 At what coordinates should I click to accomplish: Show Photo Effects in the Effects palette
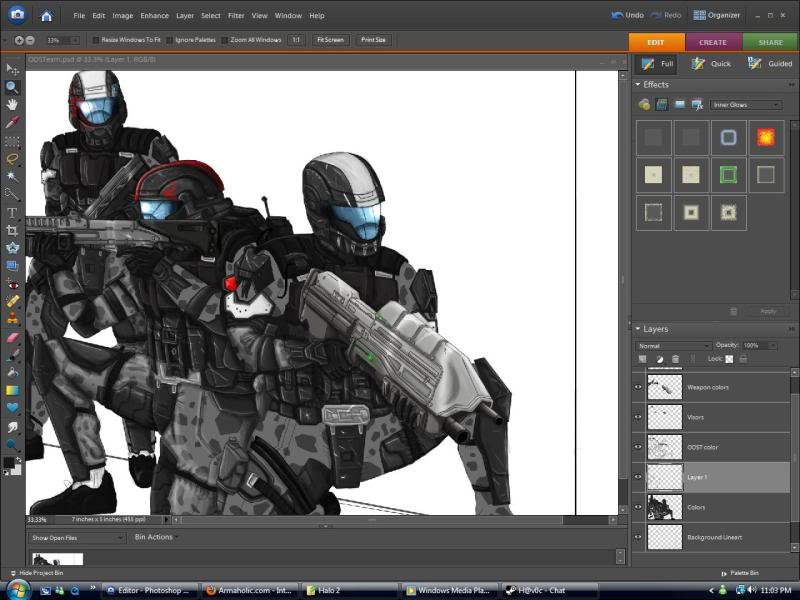point(680,105)
